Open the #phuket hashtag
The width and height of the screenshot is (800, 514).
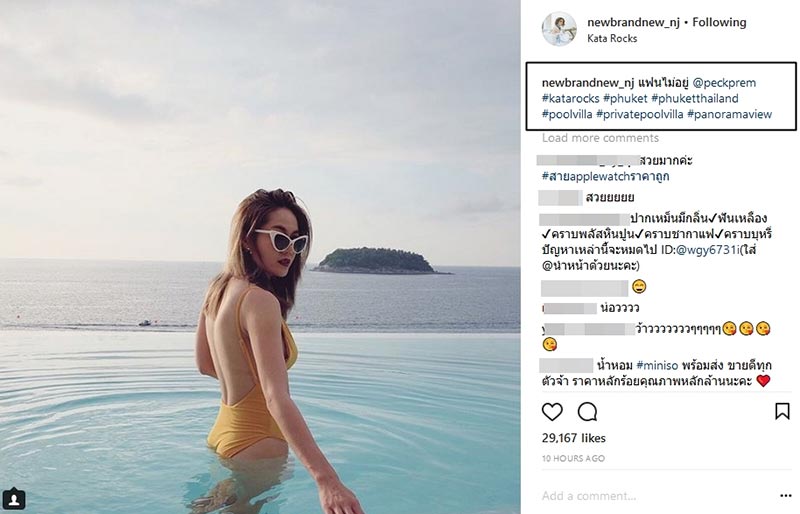[628, 98]
